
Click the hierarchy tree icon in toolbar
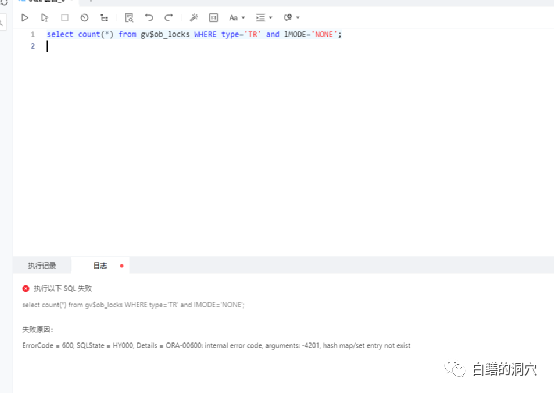pos(104,17)
